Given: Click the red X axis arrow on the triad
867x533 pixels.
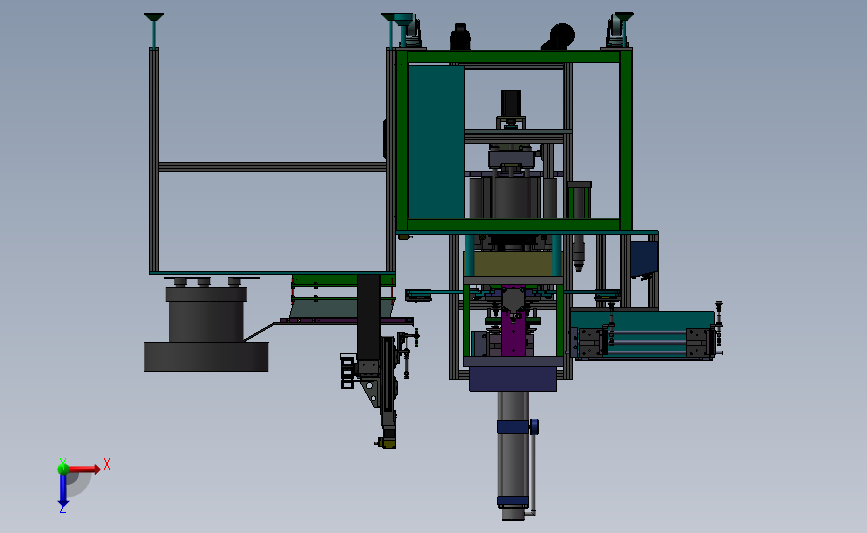Looking at the screenshot, I should tap(85, 469).
